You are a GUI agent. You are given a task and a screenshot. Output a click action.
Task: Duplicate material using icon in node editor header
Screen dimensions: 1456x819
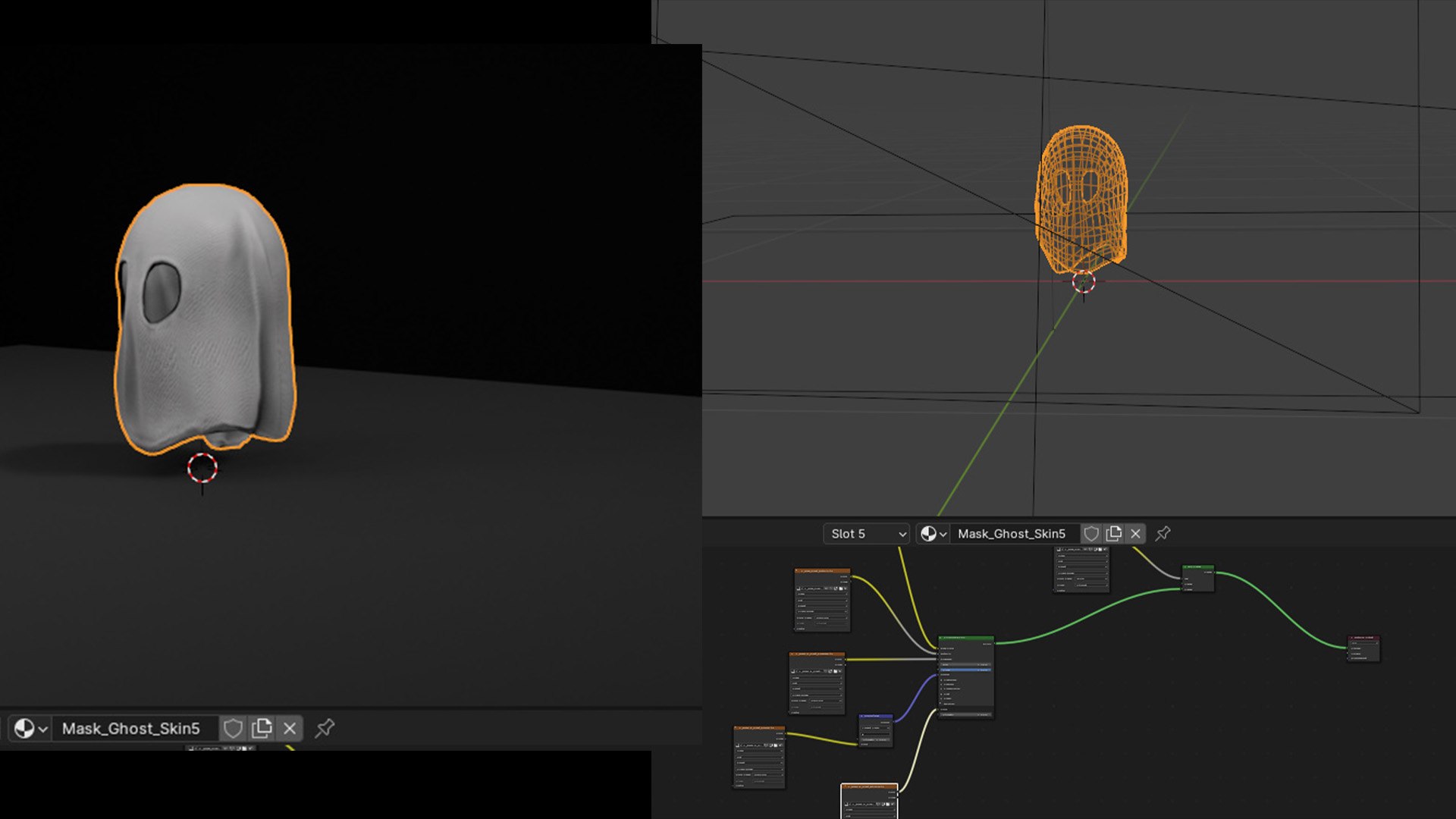click(1113, 534)
